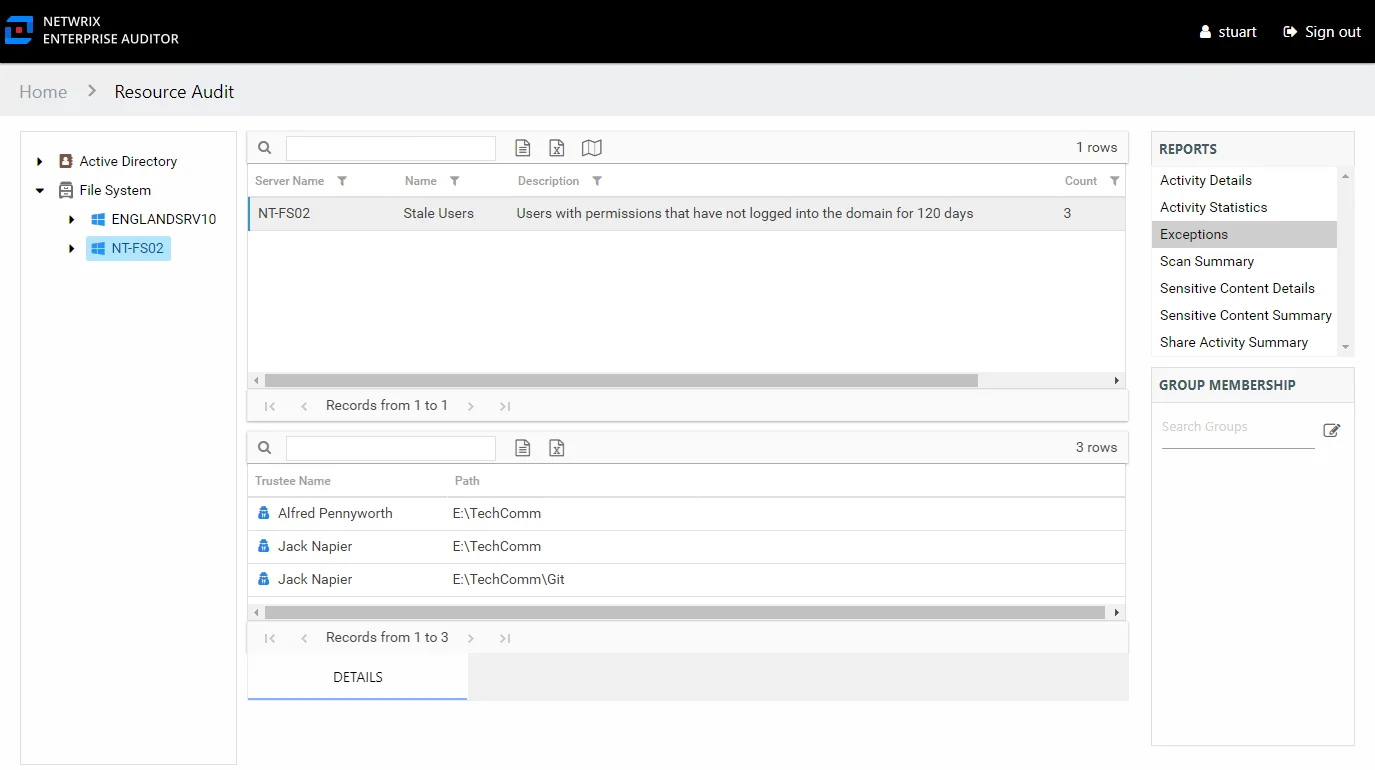Image resolution: width=1375 pixels, height=770 pixels.
Task: Click the edit group membership icon
Action: tap(1331, 430)
